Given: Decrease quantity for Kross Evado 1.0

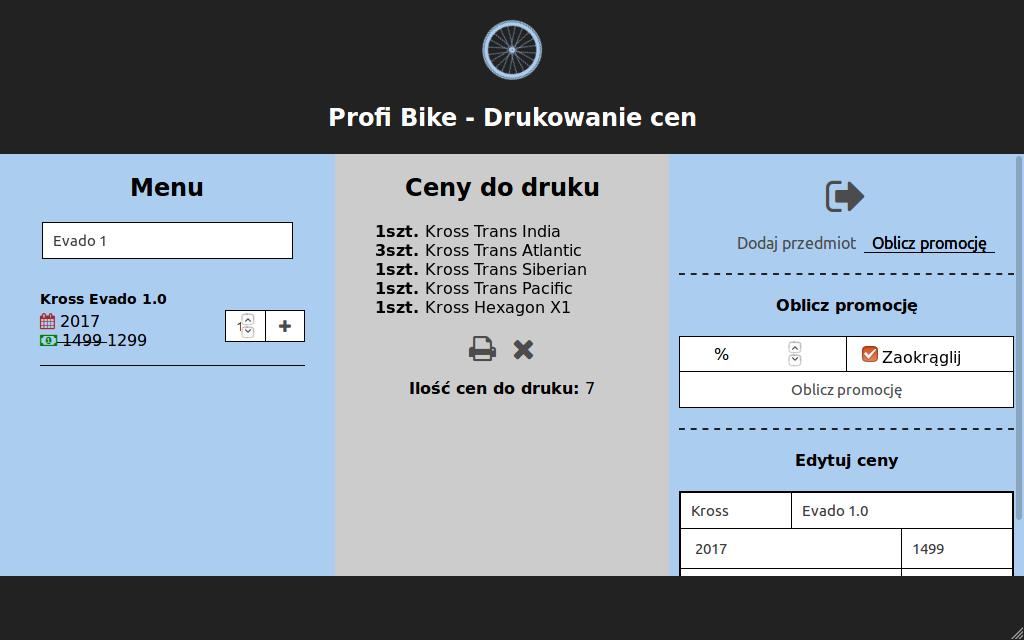Looking at the screenshot, I should pyautogui.click(x=248, y=331).
